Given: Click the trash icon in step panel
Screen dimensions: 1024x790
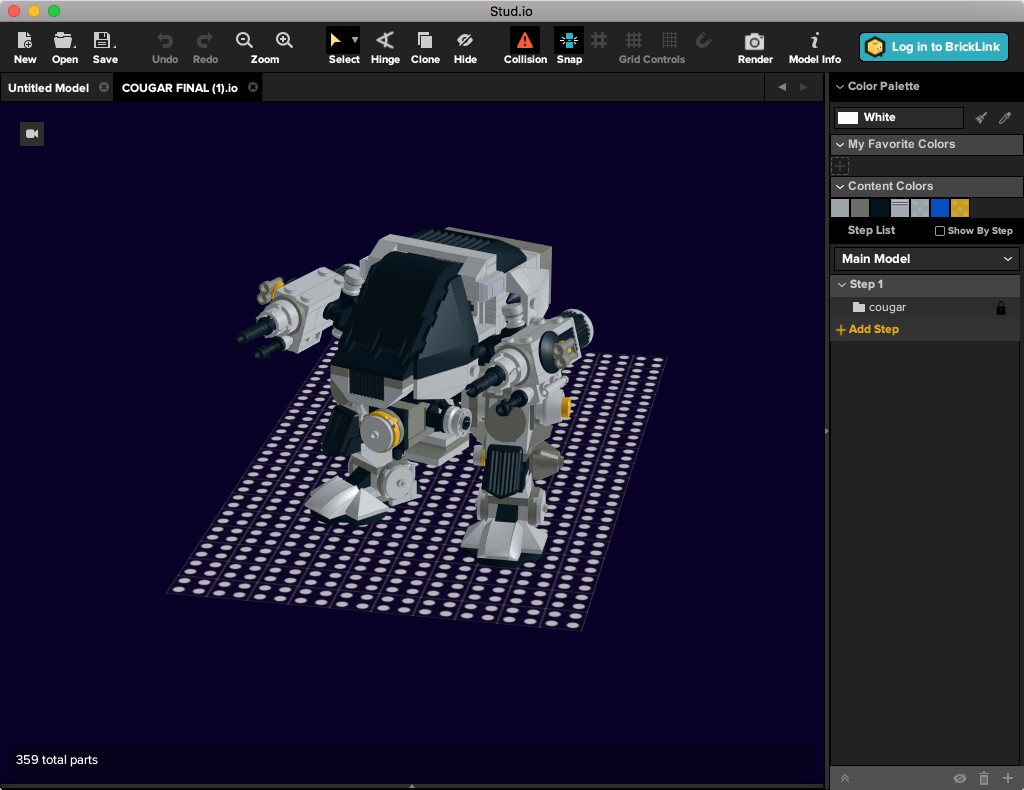Looking at the screenshot, I should tap(983, 778).
